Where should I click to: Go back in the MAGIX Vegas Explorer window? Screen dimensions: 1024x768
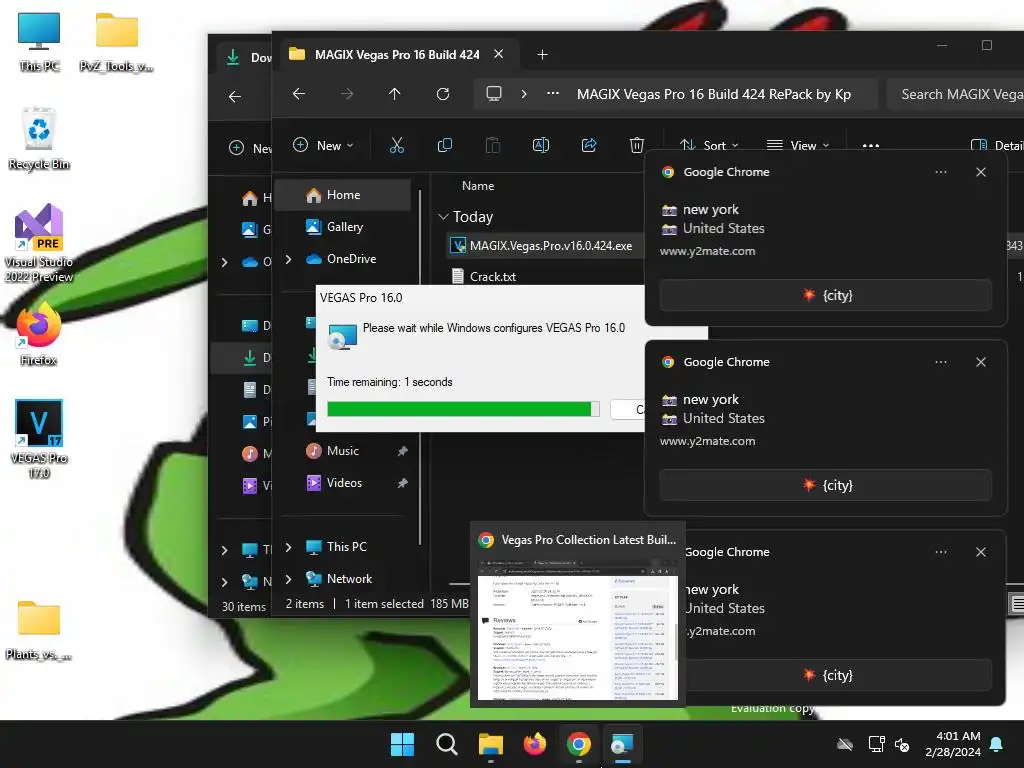299,94
